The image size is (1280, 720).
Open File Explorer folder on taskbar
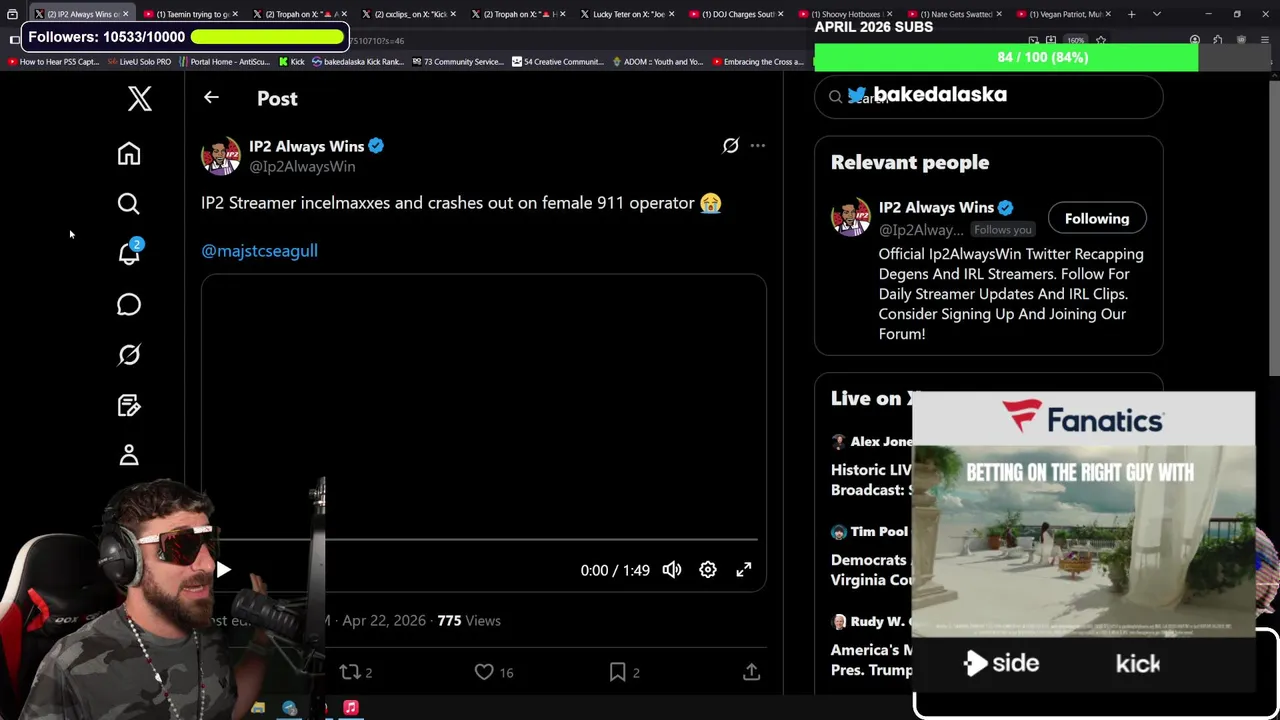pos(258,708)
